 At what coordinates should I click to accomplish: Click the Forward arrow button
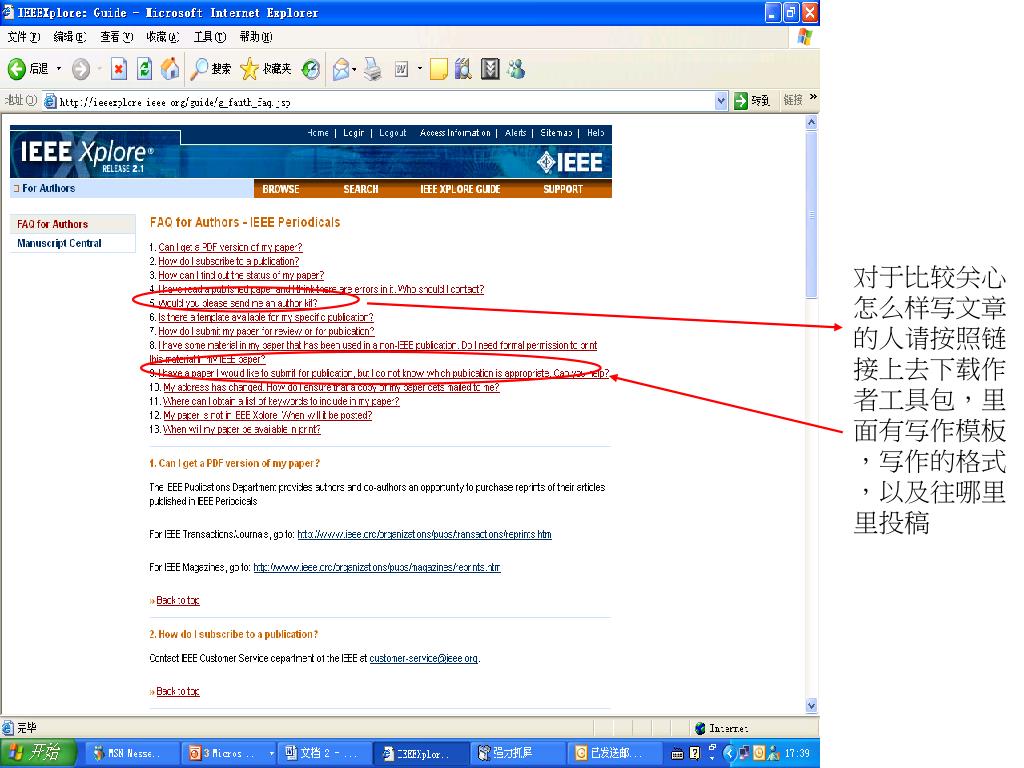(x=81, y=69)
